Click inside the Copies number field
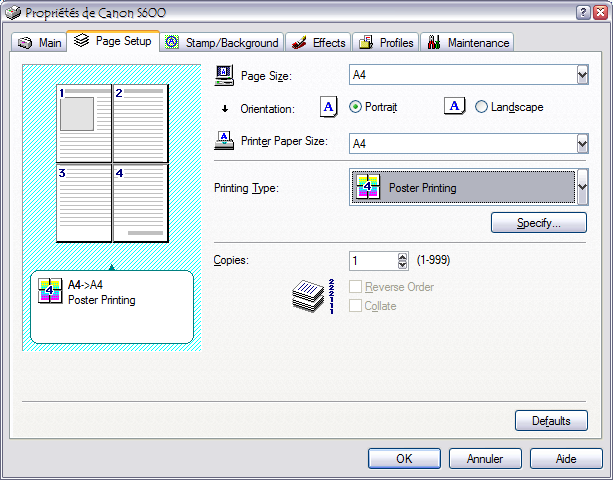 pyautogui.click(x=373, y=261)
